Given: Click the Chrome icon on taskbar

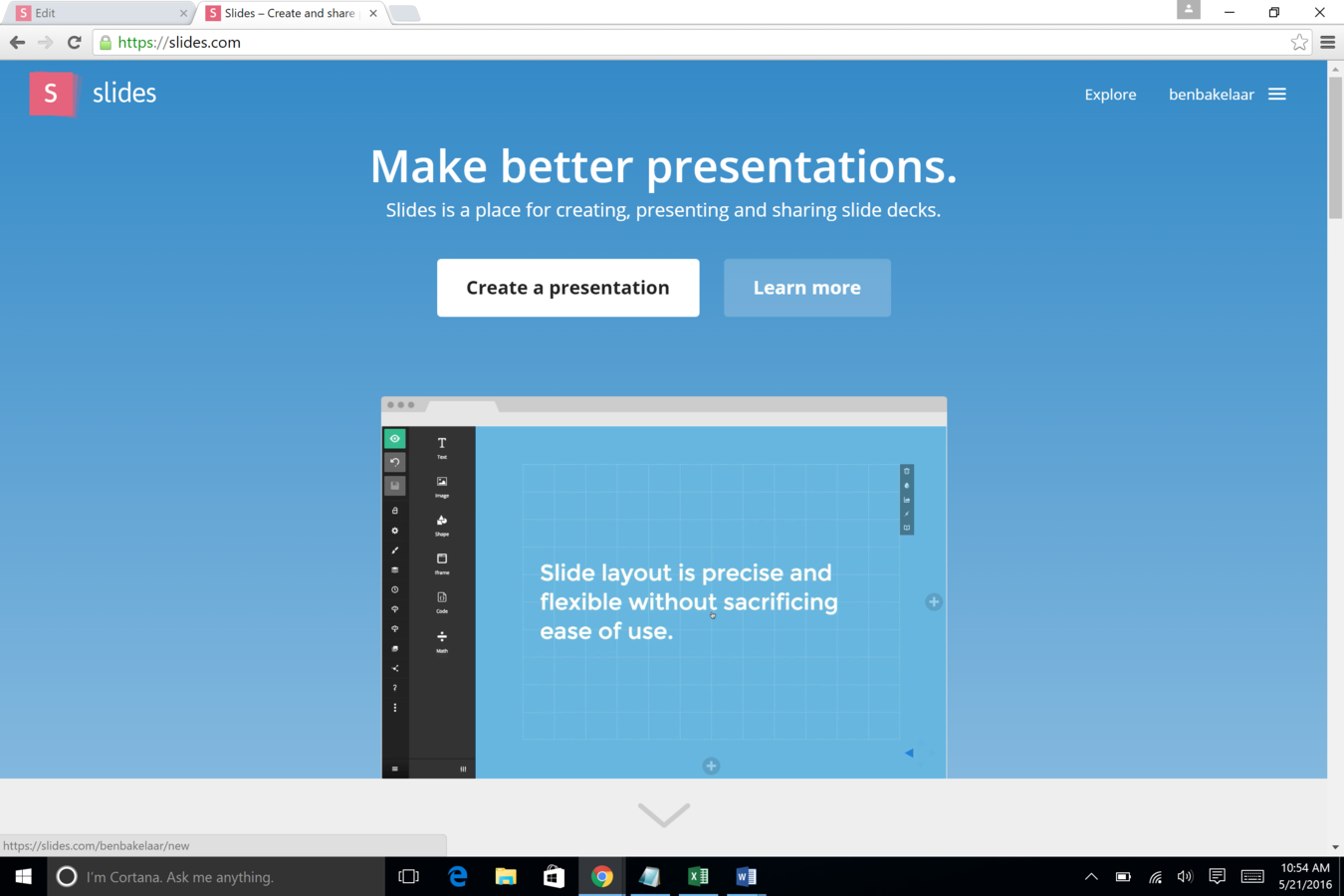Looking at the screenshot, I should click(601, 876).
